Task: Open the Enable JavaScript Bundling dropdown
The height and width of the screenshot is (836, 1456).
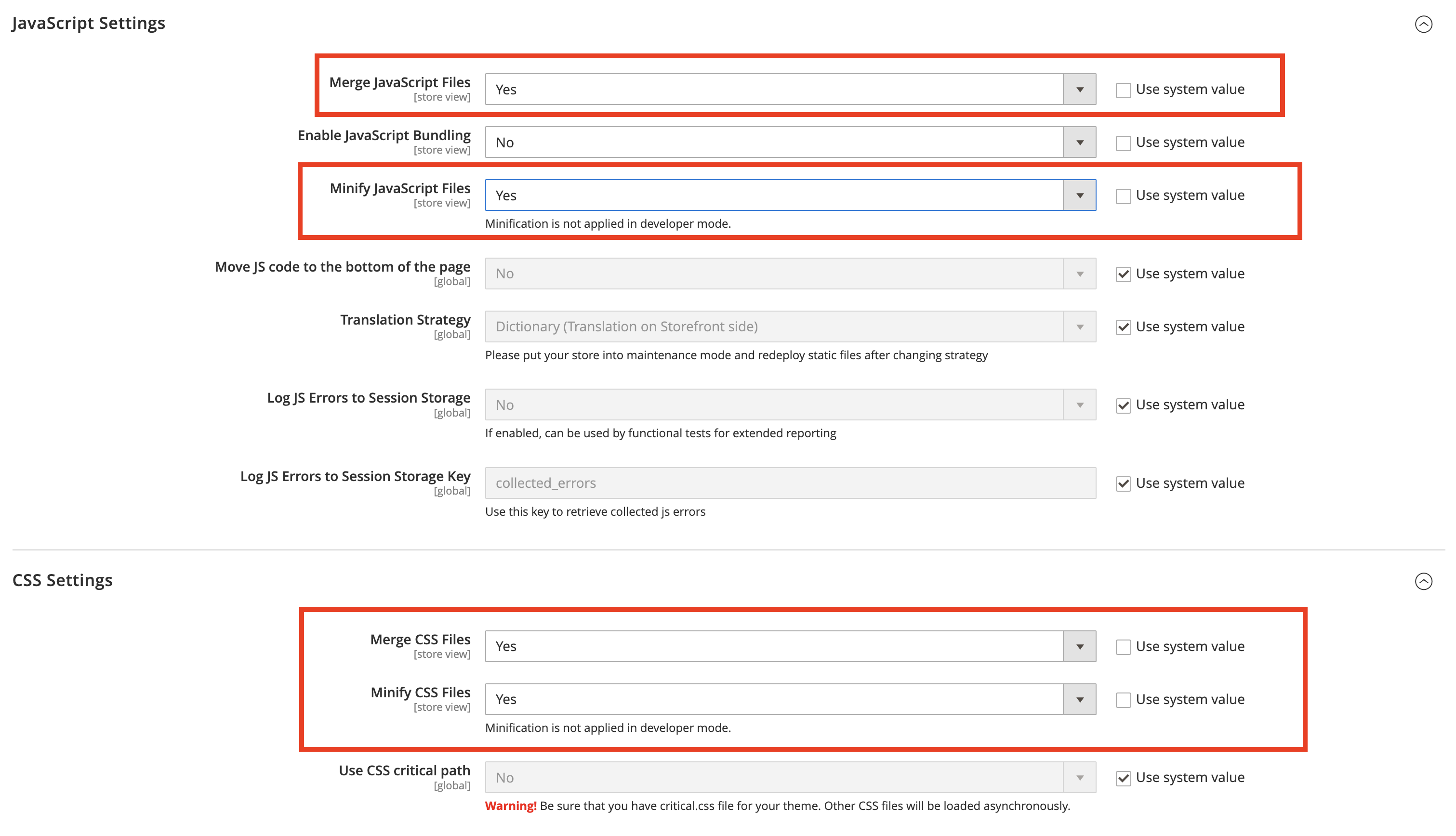Action: 1080,142
